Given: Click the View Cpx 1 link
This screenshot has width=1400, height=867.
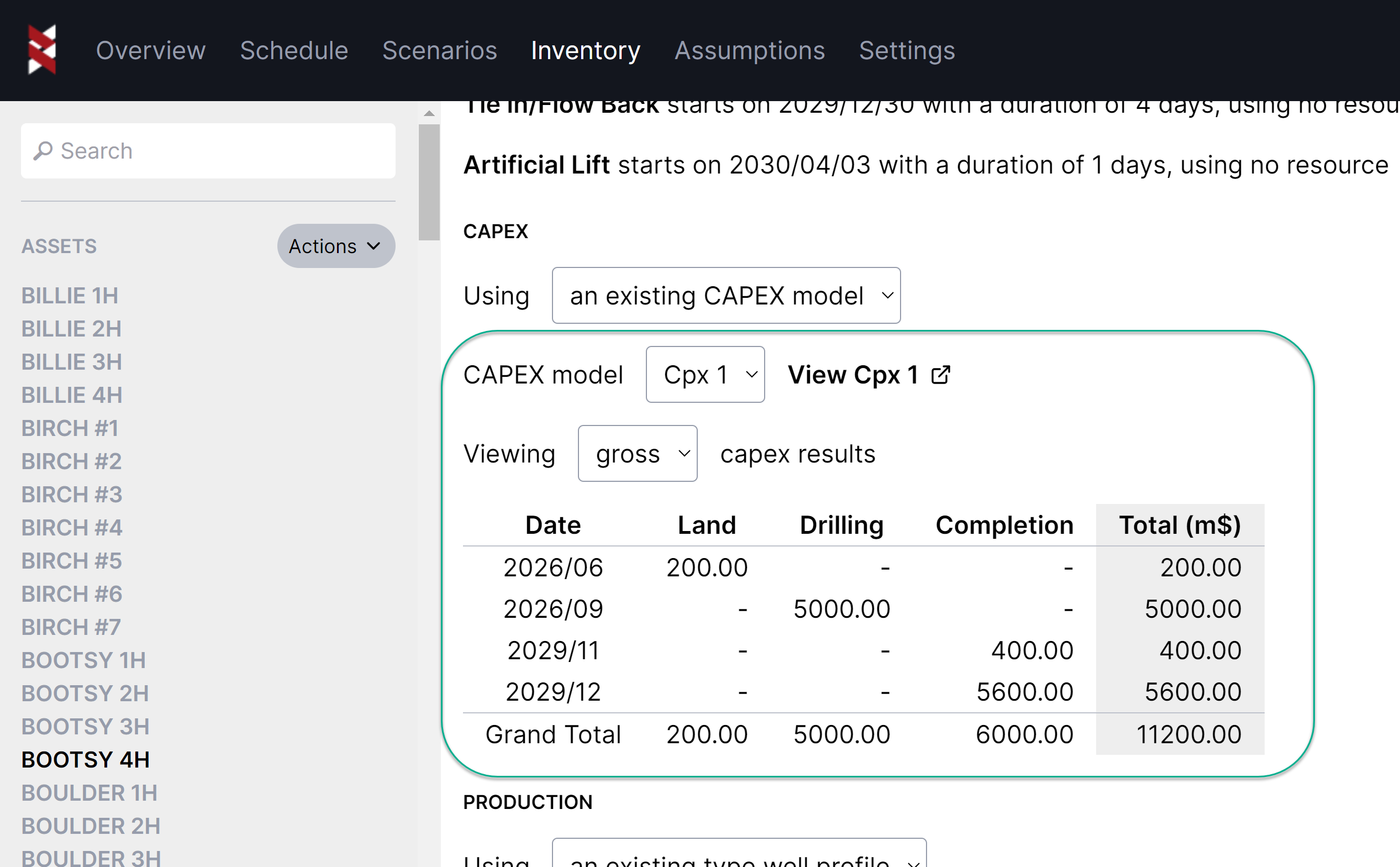Looking at the screenshot, I should pyautogui.click(x=854, y=375).
